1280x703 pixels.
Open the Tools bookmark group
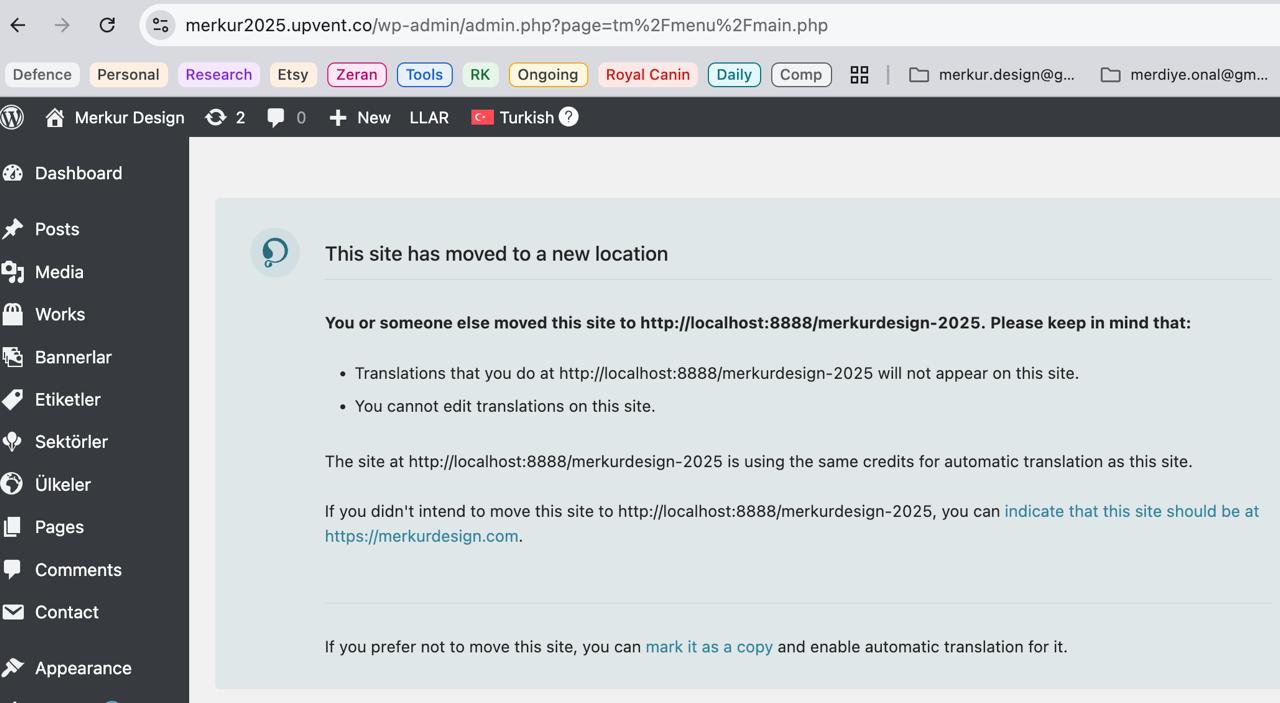(x=424, y=75)
